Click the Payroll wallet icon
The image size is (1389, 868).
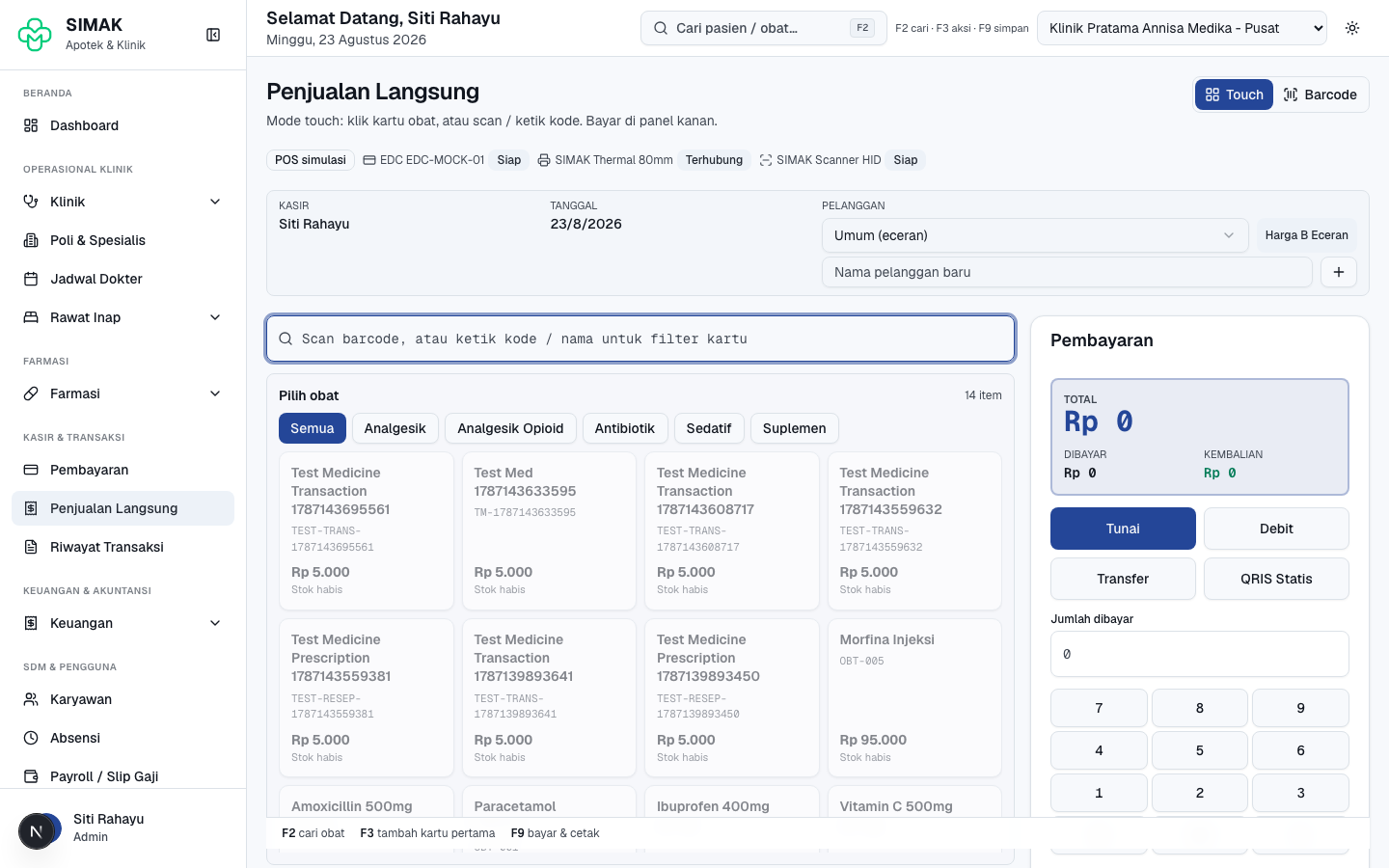(31, 776)
